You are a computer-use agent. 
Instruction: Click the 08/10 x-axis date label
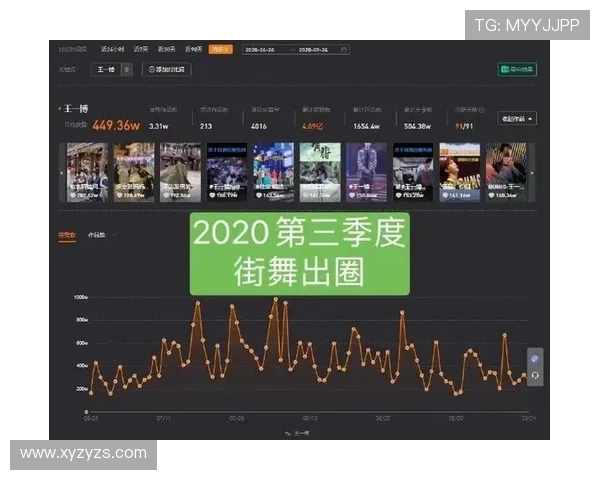tap(310, 419)
